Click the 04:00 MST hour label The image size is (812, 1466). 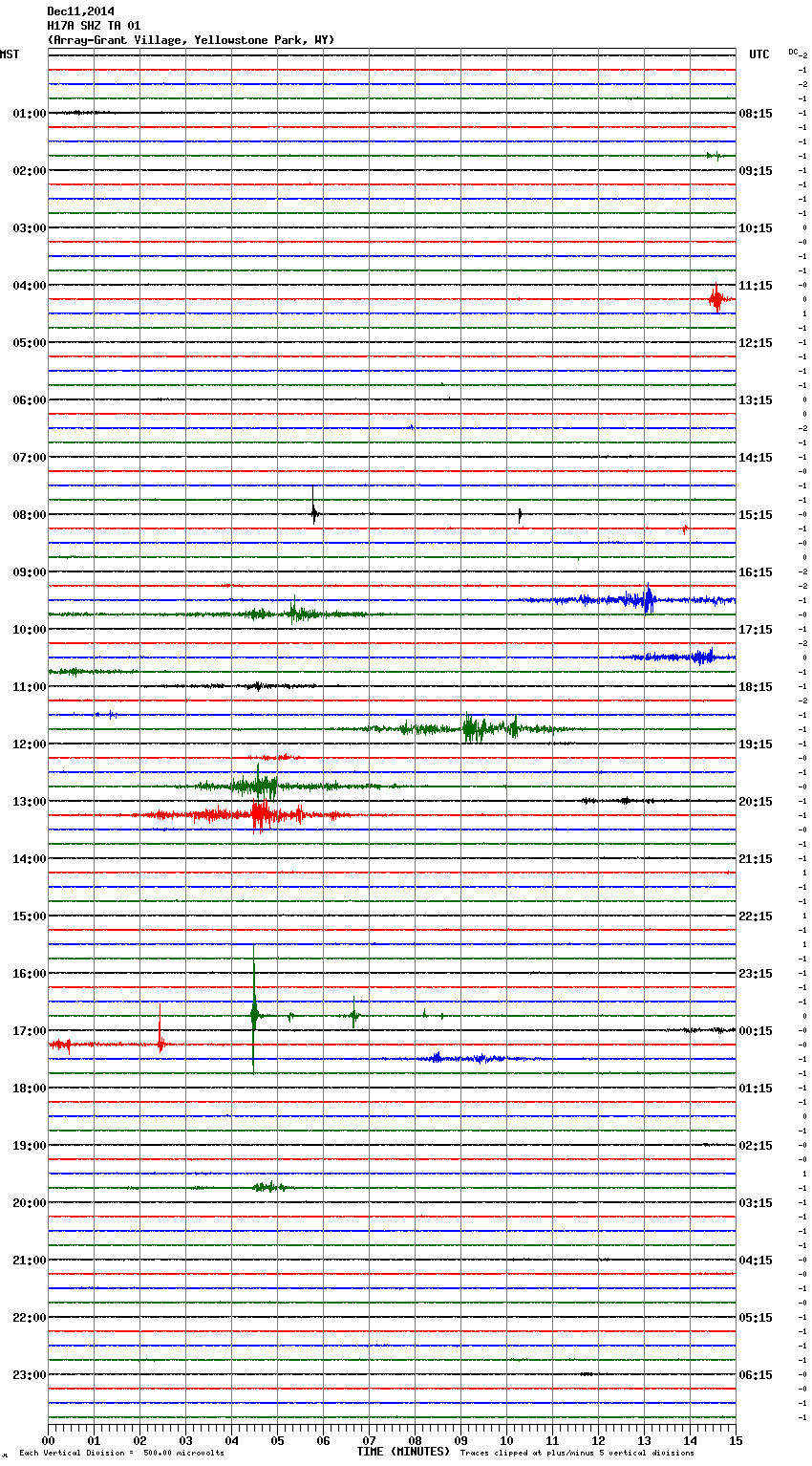pyautogui.click(x=29, y=286)
